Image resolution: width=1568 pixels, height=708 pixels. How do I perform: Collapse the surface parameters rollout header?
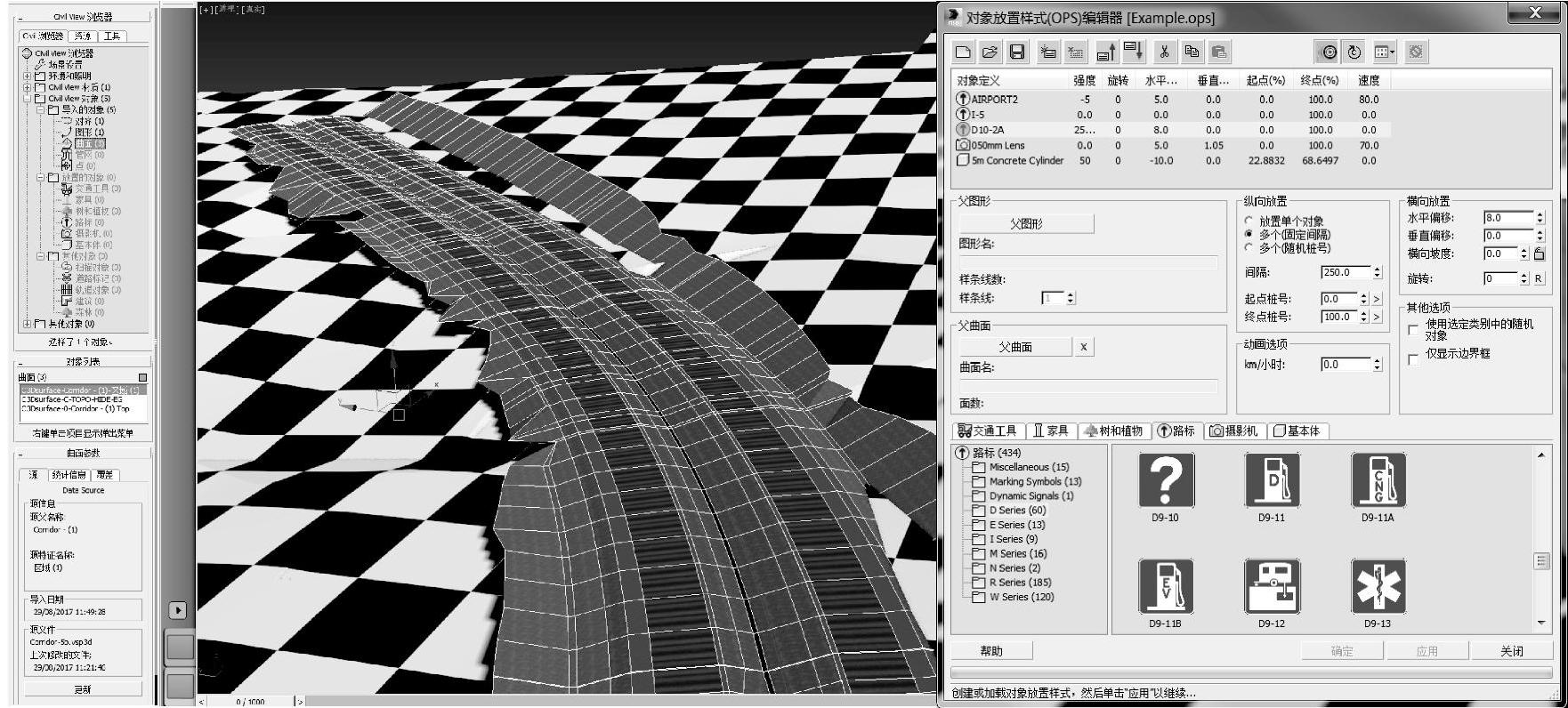pos(83,454)
